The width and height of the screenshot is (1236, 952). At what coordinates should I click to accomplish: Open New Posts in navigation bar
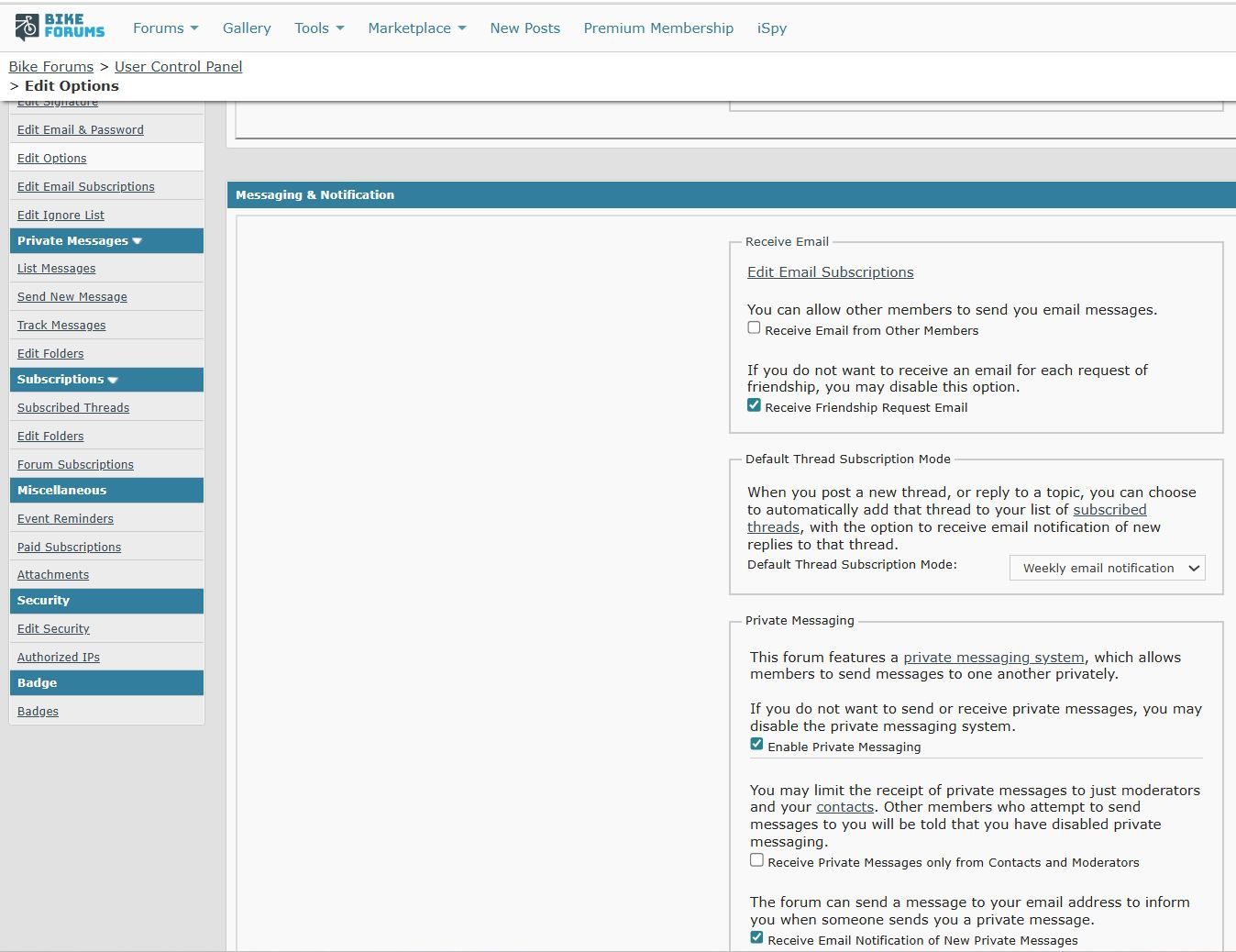point(524,28)
